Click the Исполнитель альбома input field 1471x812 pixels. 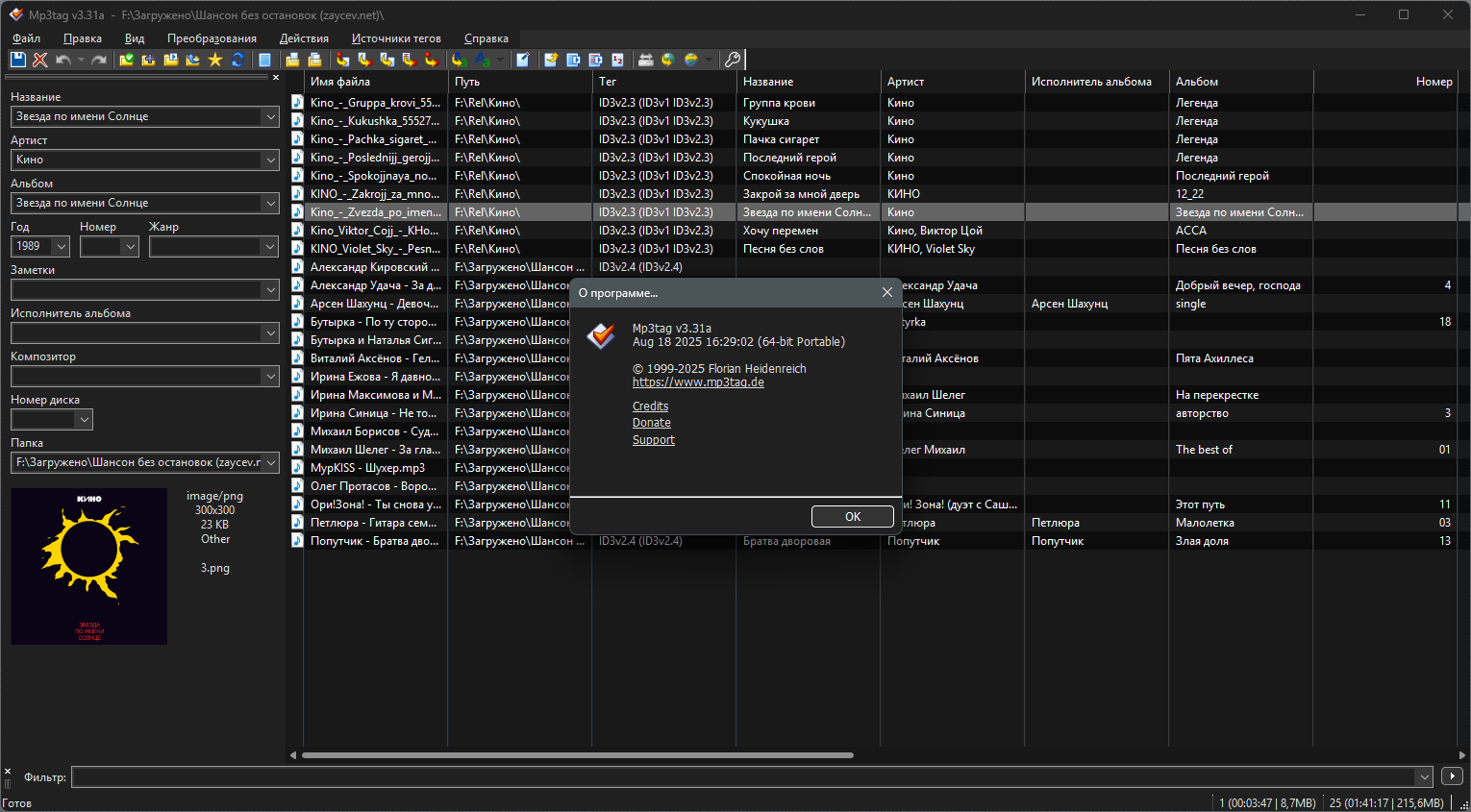click(136, 332)
